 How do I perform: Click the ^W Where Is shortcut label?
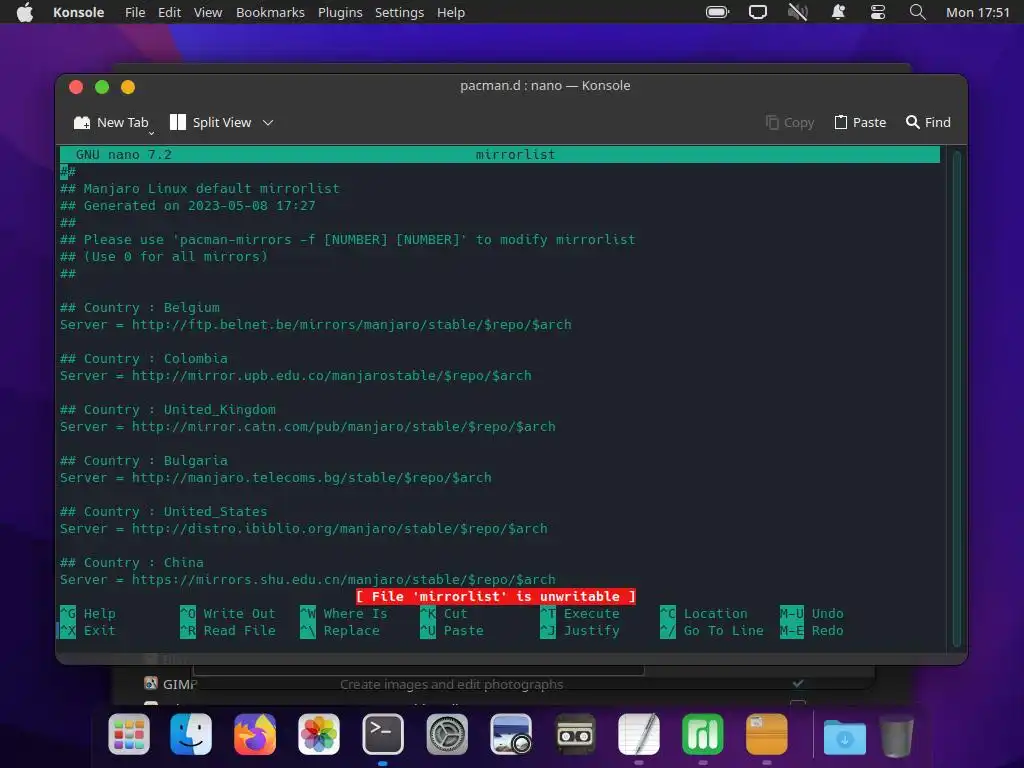coord(344,613)
